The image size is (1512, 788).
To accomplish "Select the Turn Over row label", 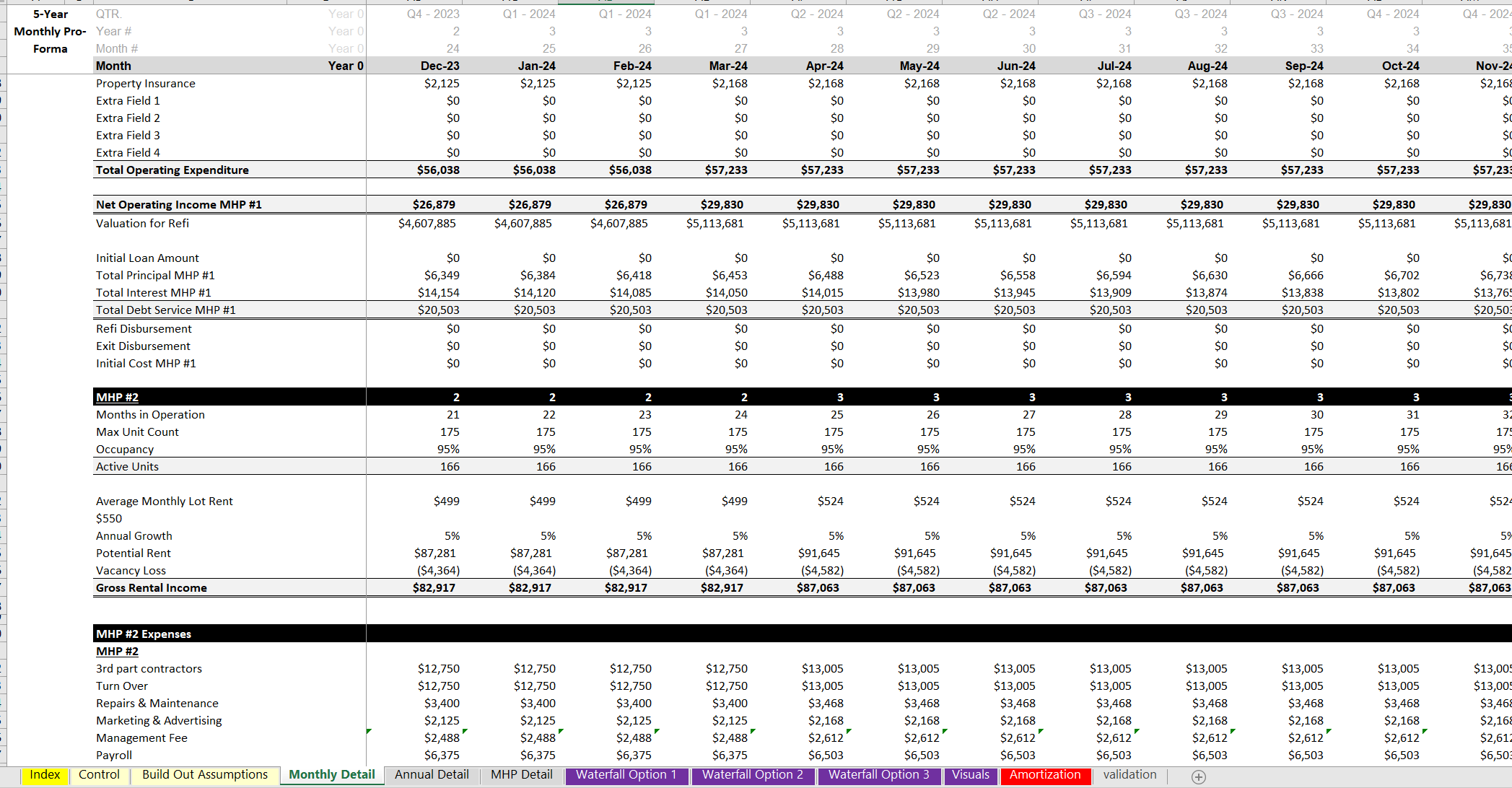I will [122, 686].
